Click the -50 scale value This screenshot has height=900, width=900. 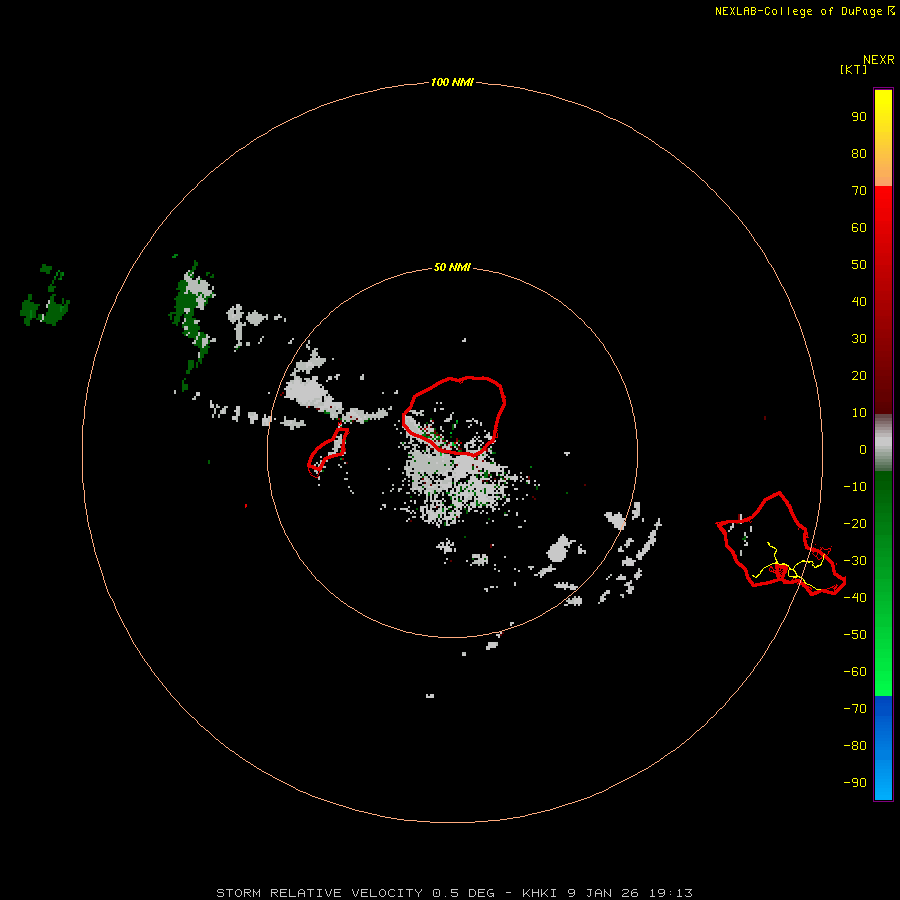[x=855, y=635]
